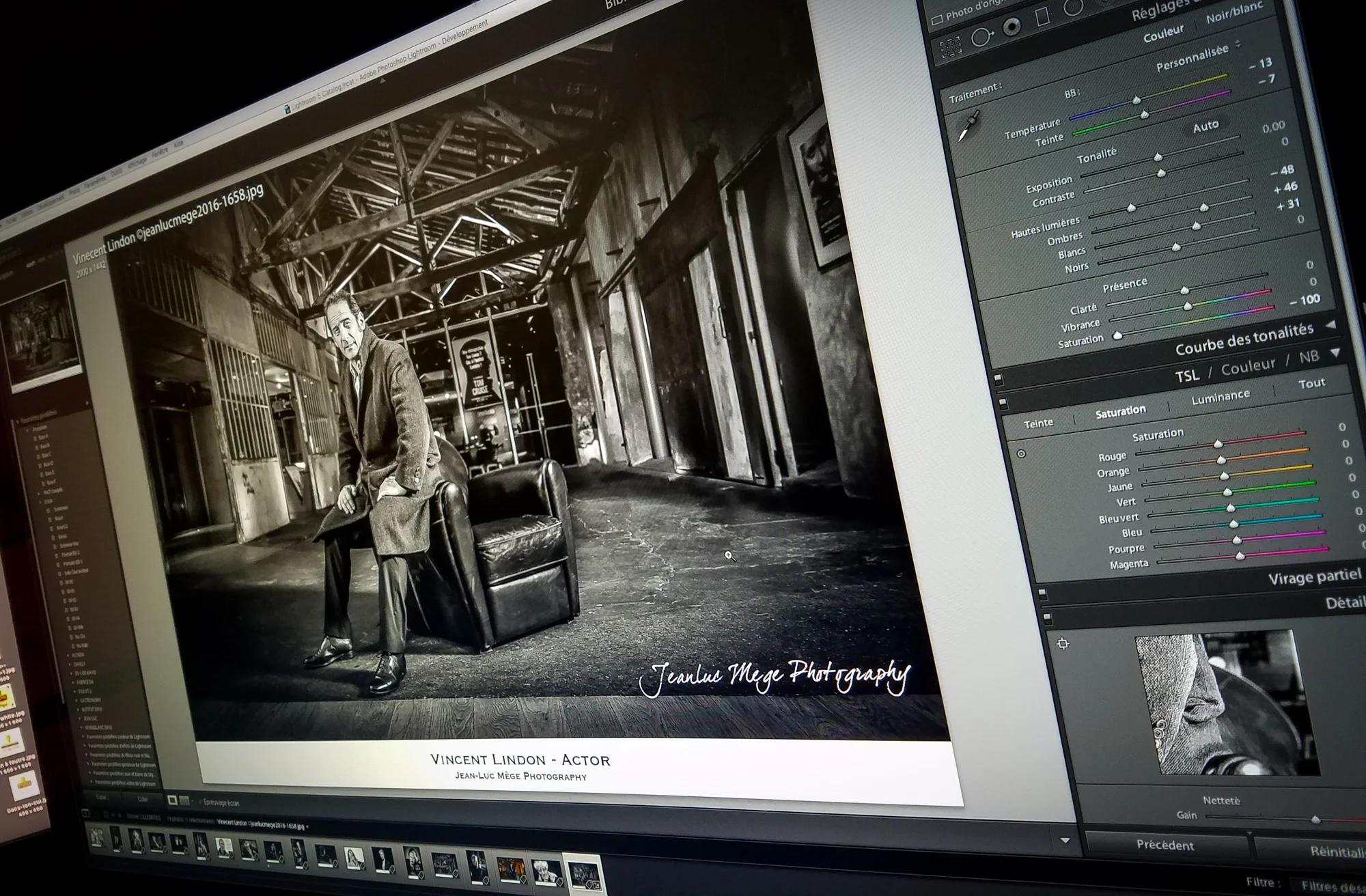The image size is (1366, 896).
Task: Switch to the Luminance tab
Action: click(1220, 397)
